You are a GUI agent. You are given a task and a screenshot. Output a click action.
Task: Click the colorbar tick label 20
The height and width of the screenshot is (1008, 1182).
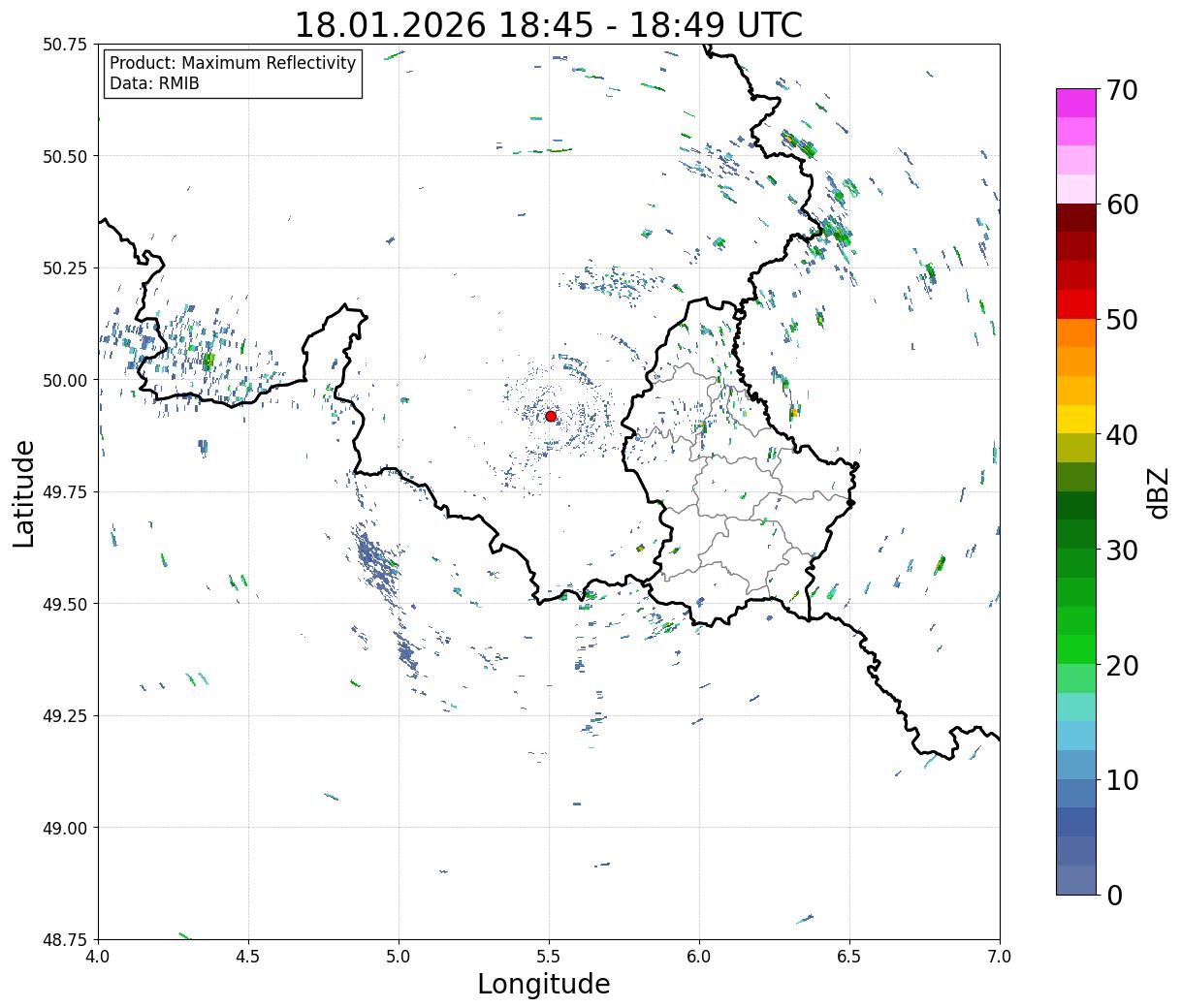click(1121, 666)
